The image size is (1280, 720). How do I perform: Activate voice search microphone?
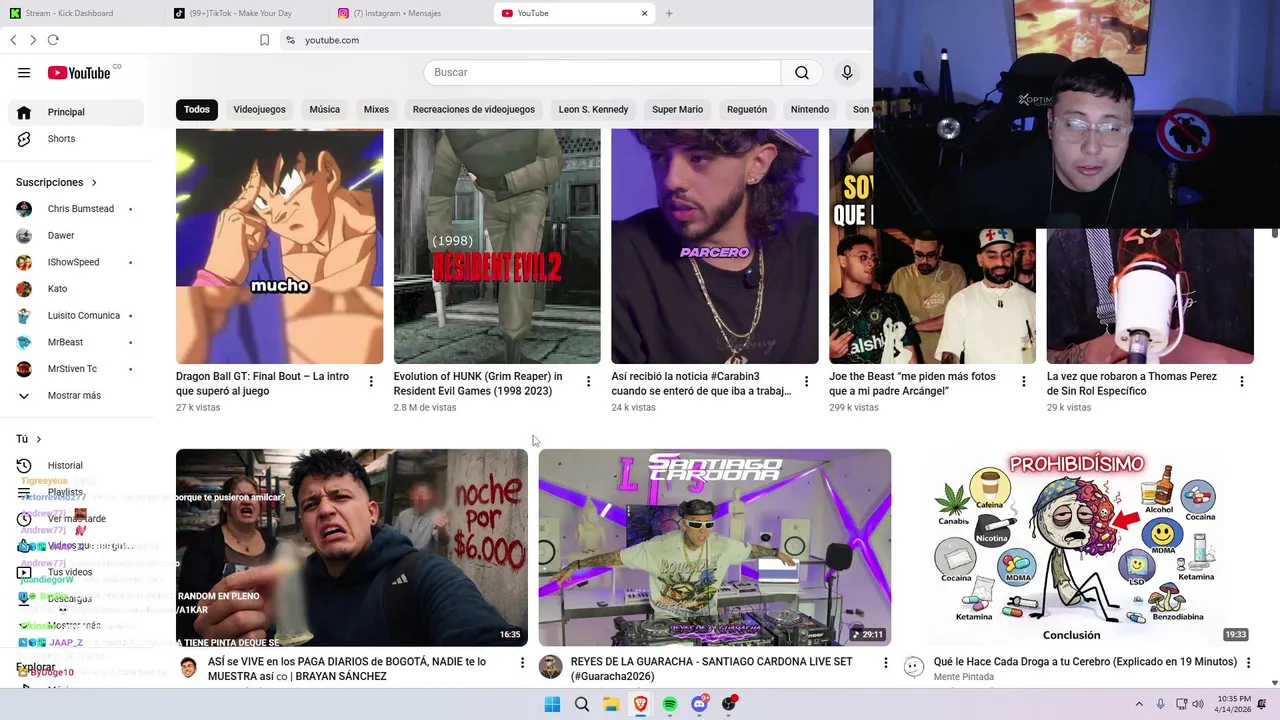tap(847, 72)
